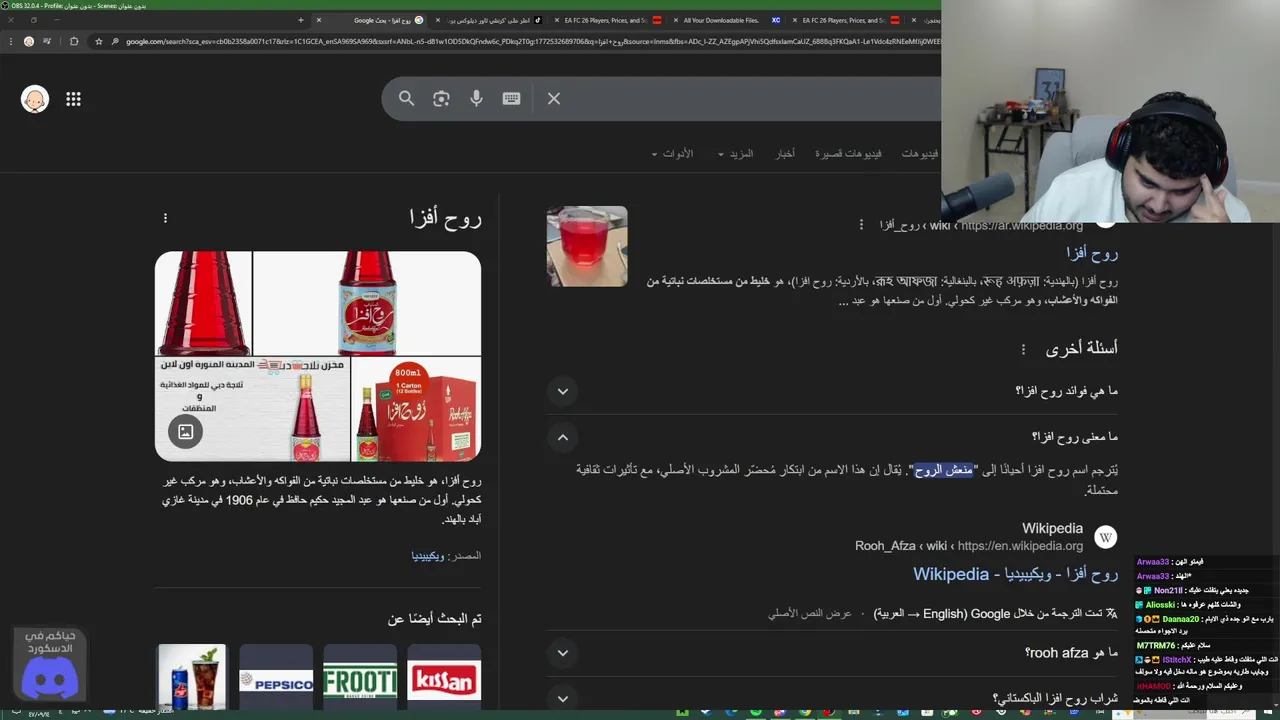1280x720 pixels.
Task: Open the Pepsico related search card
Action: 276,677
